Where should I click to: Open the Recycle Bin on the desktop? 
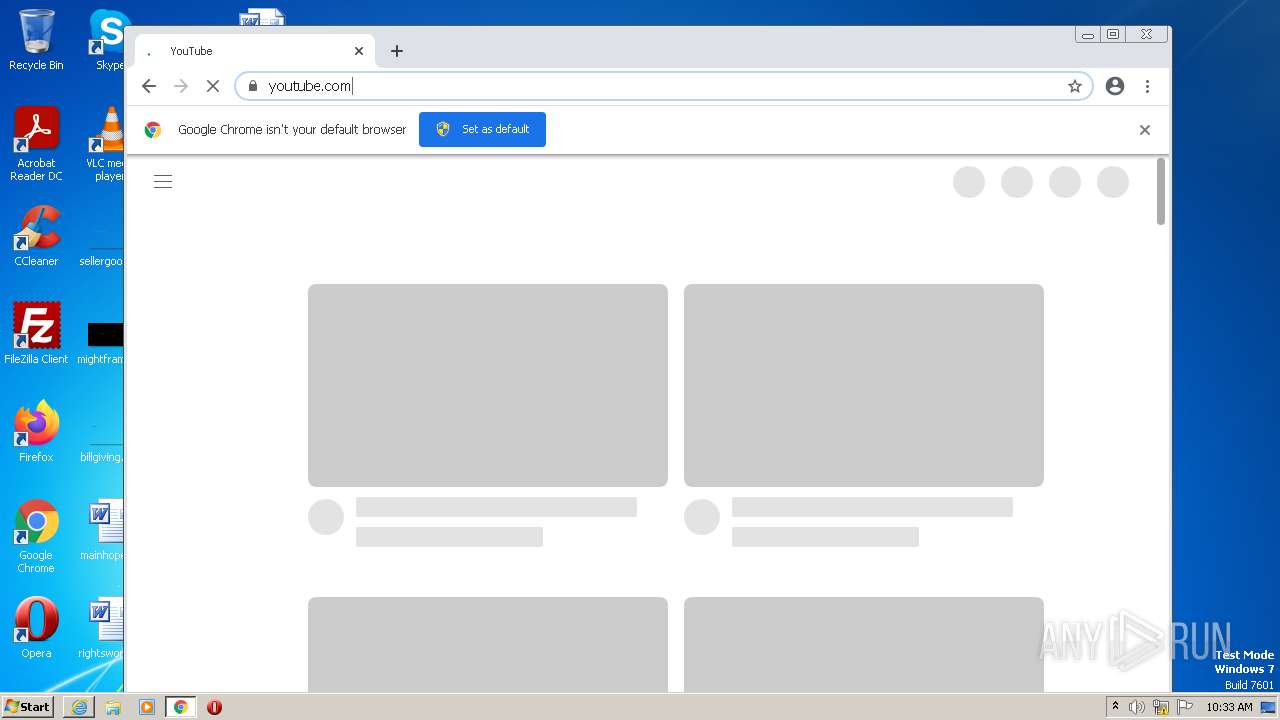tap(36, 40)
